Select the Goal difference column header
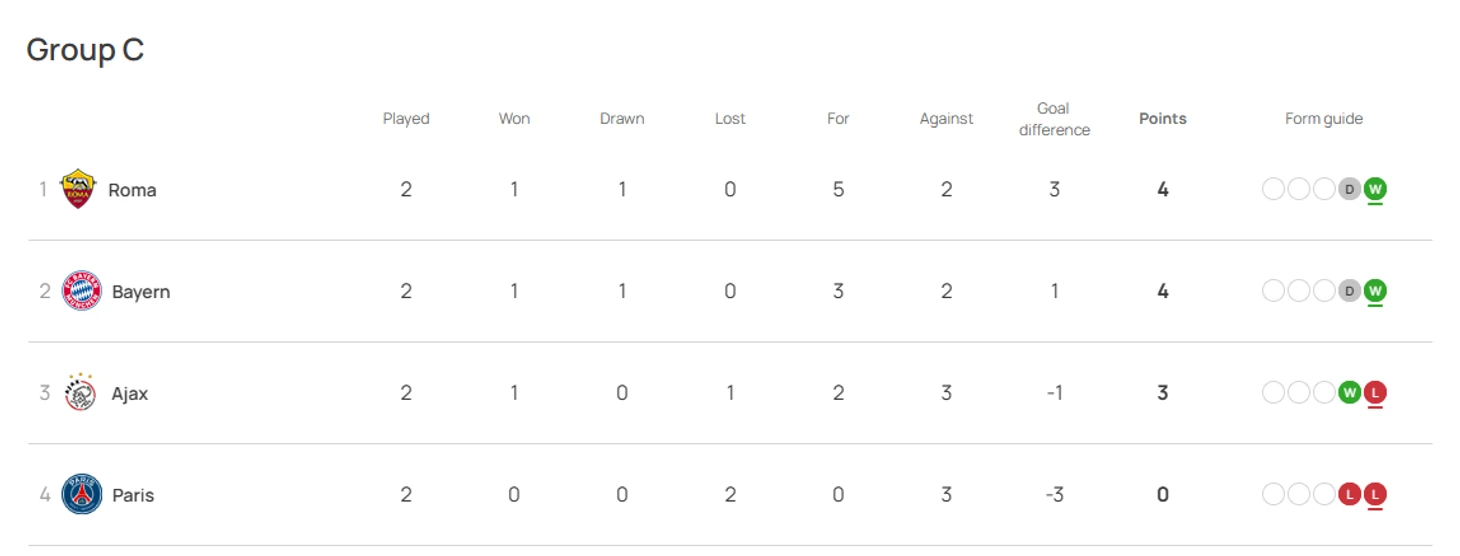 pos(1054,119)
